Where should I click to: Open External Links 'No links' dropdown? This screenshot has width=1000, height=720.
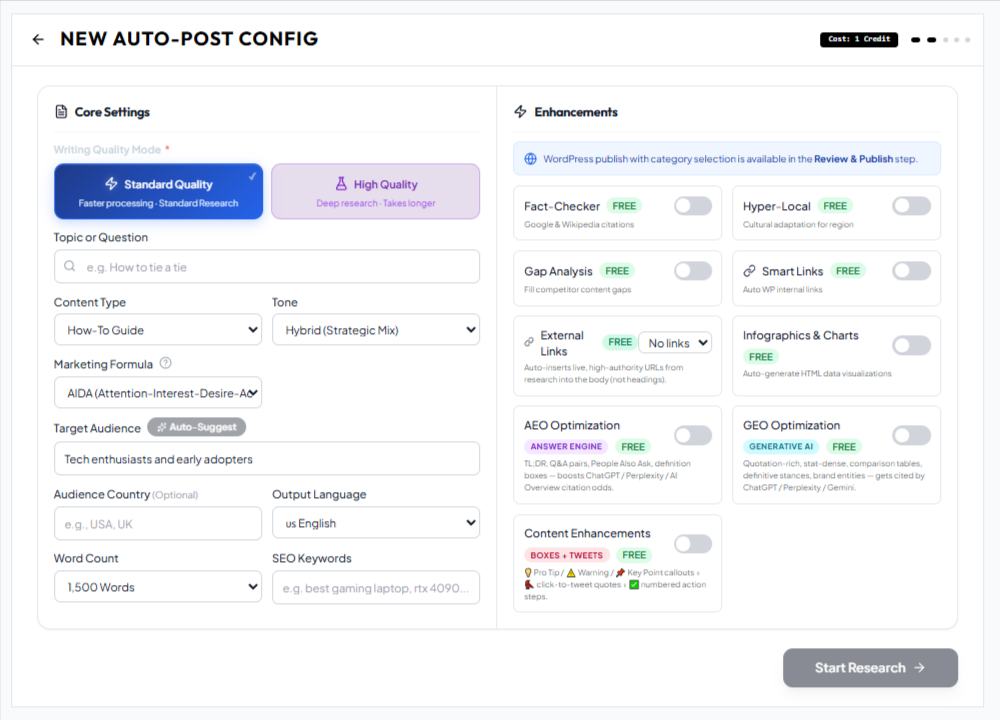tap(675, 343)
